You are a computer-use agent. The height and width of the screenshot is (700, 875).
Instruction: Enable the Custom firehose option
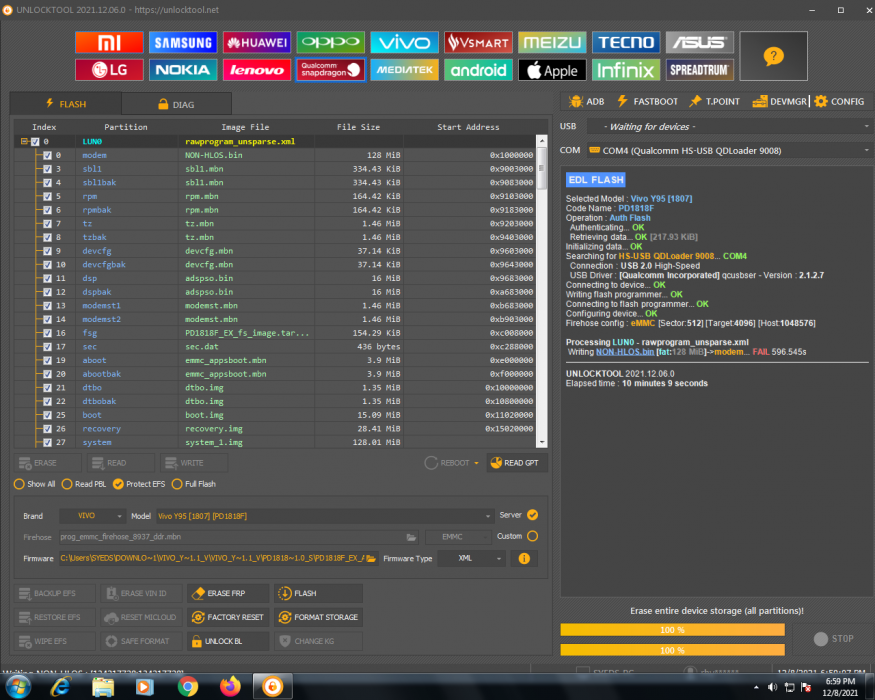[x=532, y=536]
